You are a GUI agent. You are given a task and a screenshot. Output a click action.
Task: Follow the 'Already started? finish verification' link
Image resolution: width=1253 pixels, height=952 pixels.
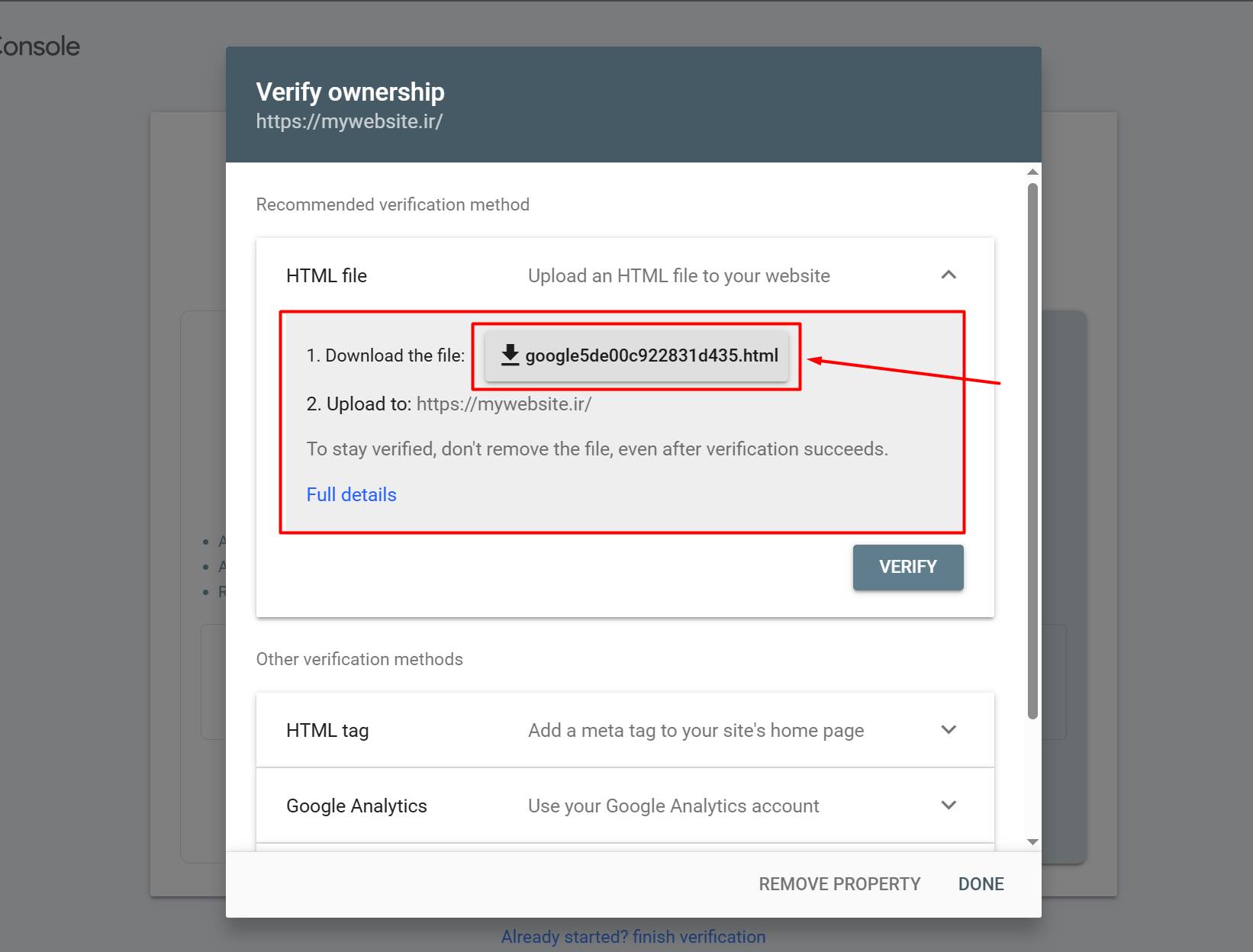tap(633, 937)
